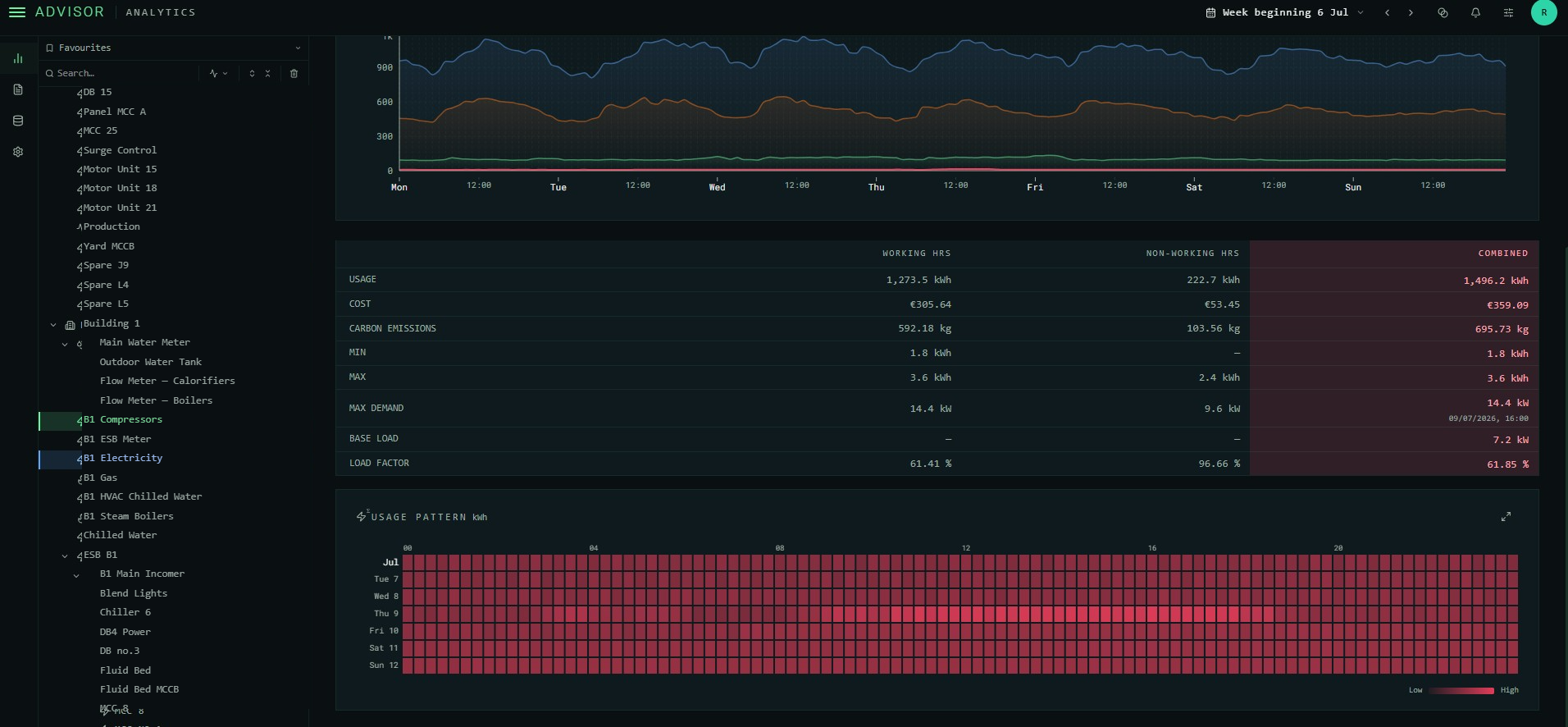The image size is (1568, 727).
Task: Select B1 HVAC Chilled Water
Action: [143, 496]
